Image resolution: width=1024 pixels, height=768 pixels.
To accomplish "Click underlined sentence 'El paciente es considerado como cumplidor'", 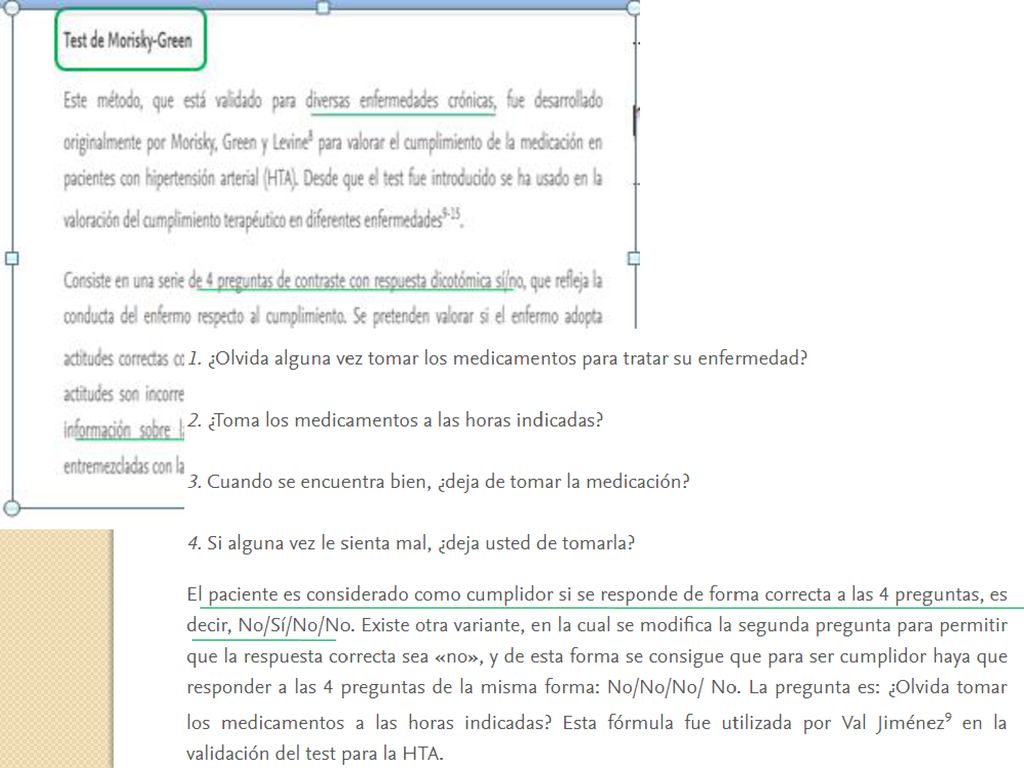I will click(597, 594).
